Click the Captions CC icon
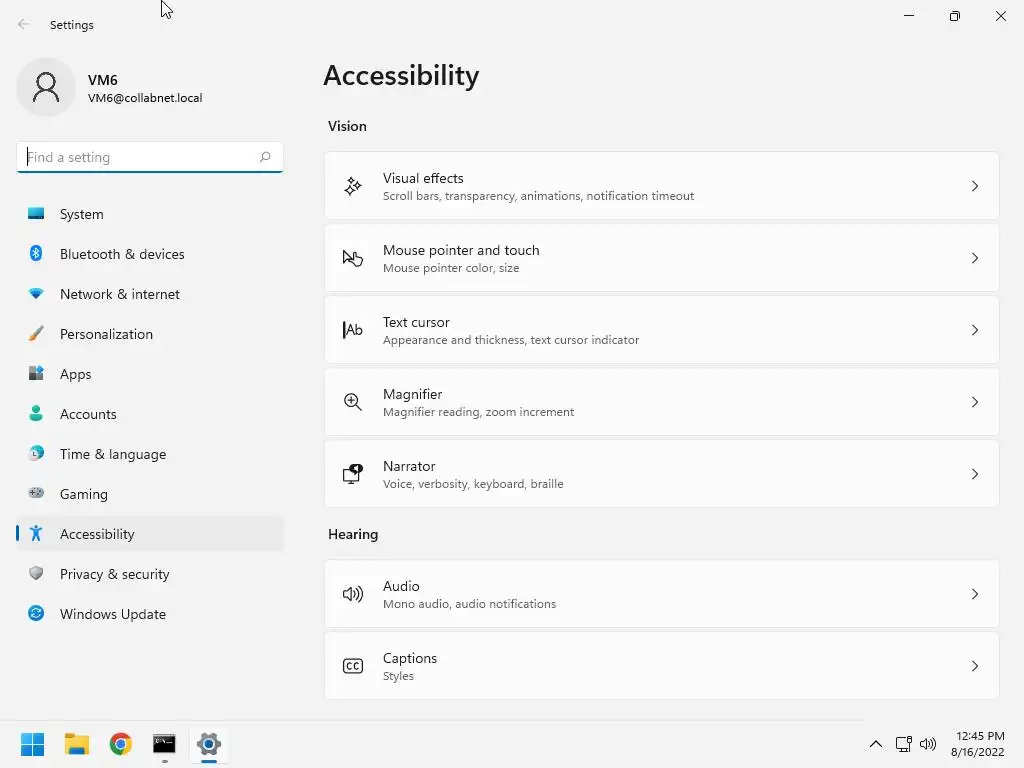The width and height of the screenshot is (1024, 768). (x=353, y=666)
